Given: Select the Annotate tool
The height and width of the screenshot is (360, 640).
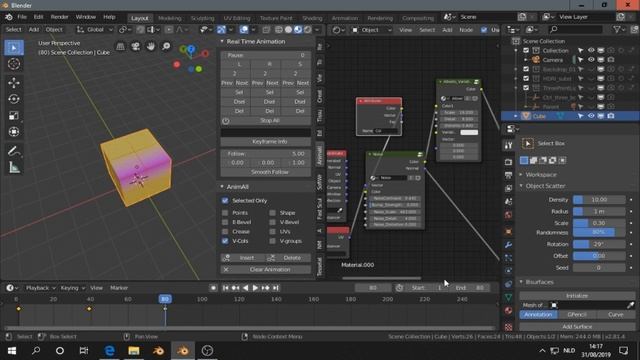Looking at the screenshot, I should (14, 151).
